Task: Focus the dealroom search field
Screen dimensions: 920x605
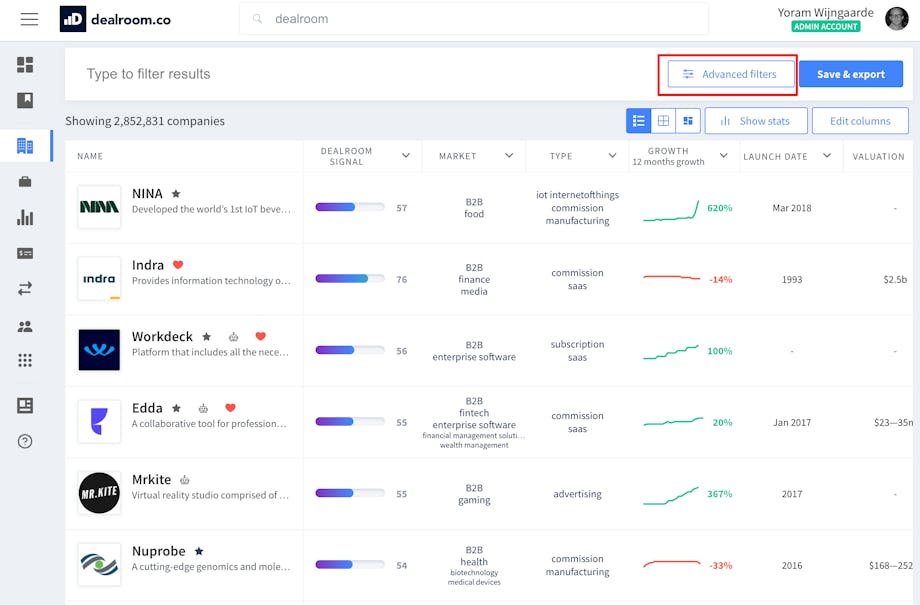Action: 473,19
